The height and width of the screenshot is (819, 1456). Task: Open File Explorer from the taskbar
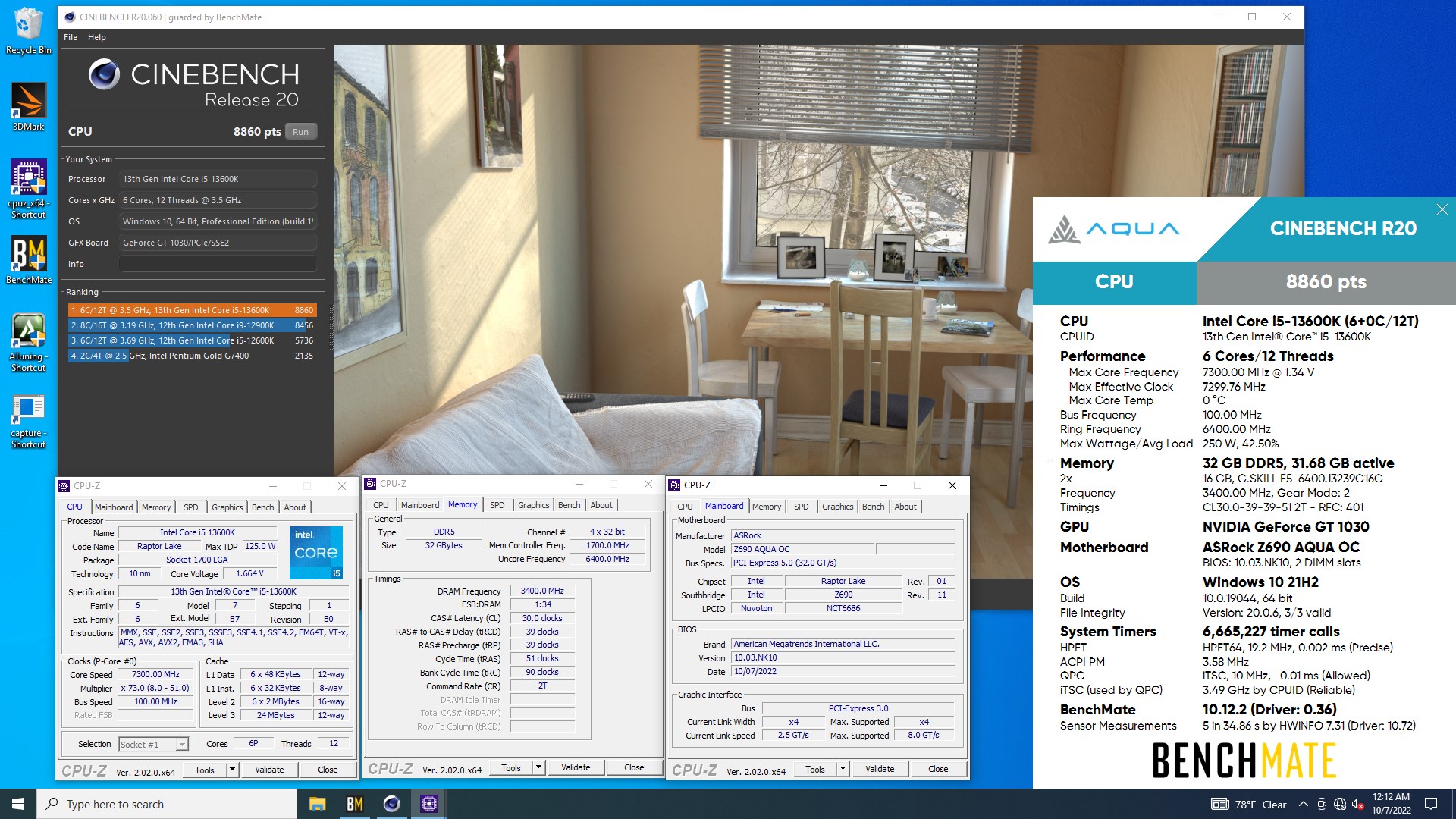coord(317,804)
